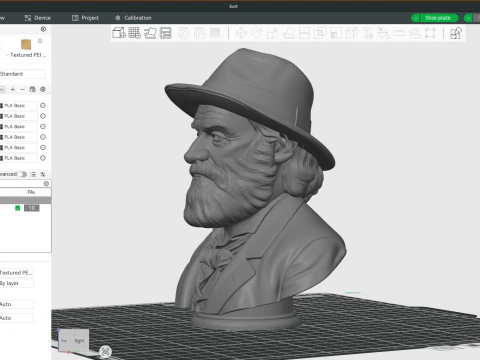The width and height of the screenshot is (480, 360).
Task: Click the filament number 10 cell
Action: pos(32,208)
